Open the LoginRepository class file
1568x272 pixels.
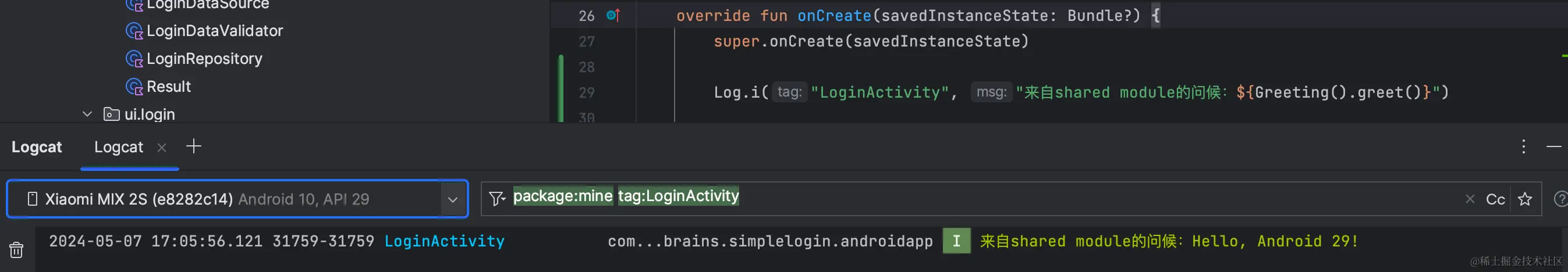coord(204,58)
